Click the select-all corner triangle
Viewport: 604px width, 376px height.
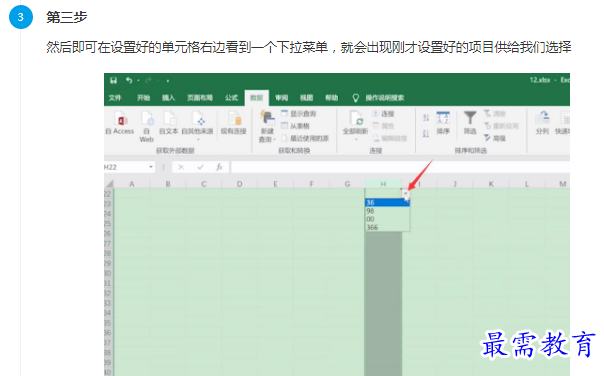(109, 184)
